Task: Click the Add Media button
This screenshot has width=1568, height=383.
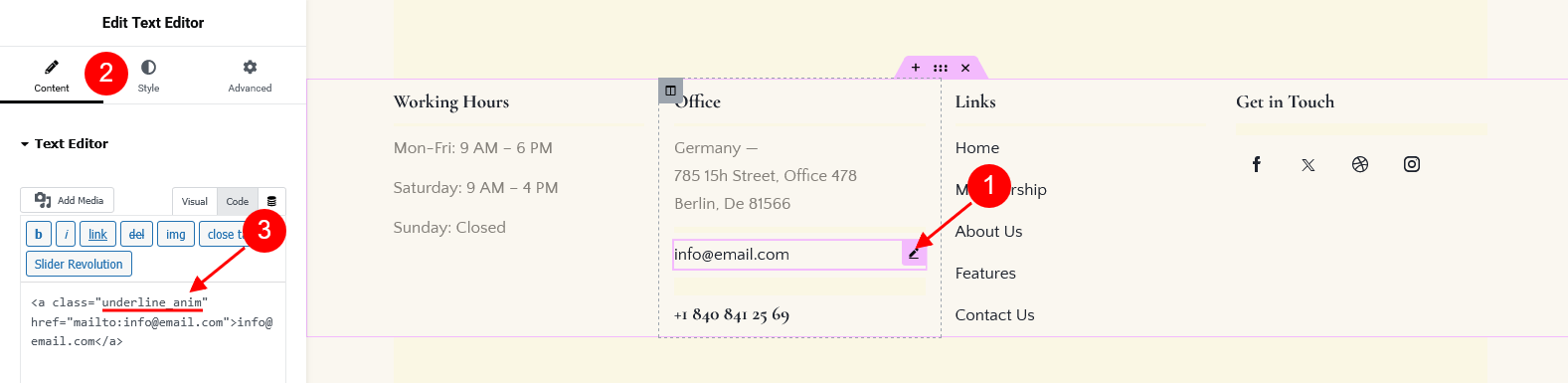Action: pos(68,200)
